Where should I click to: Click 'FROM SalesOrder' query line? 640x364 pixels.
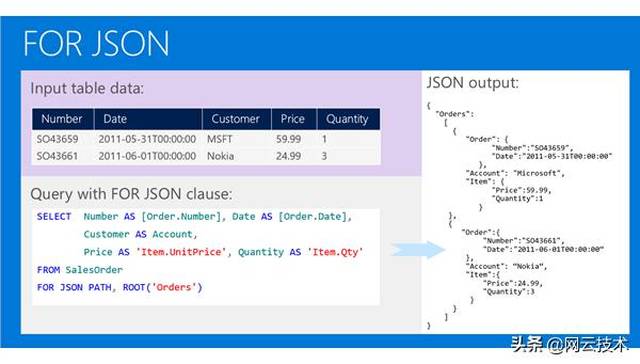click(x=80, y=270)
